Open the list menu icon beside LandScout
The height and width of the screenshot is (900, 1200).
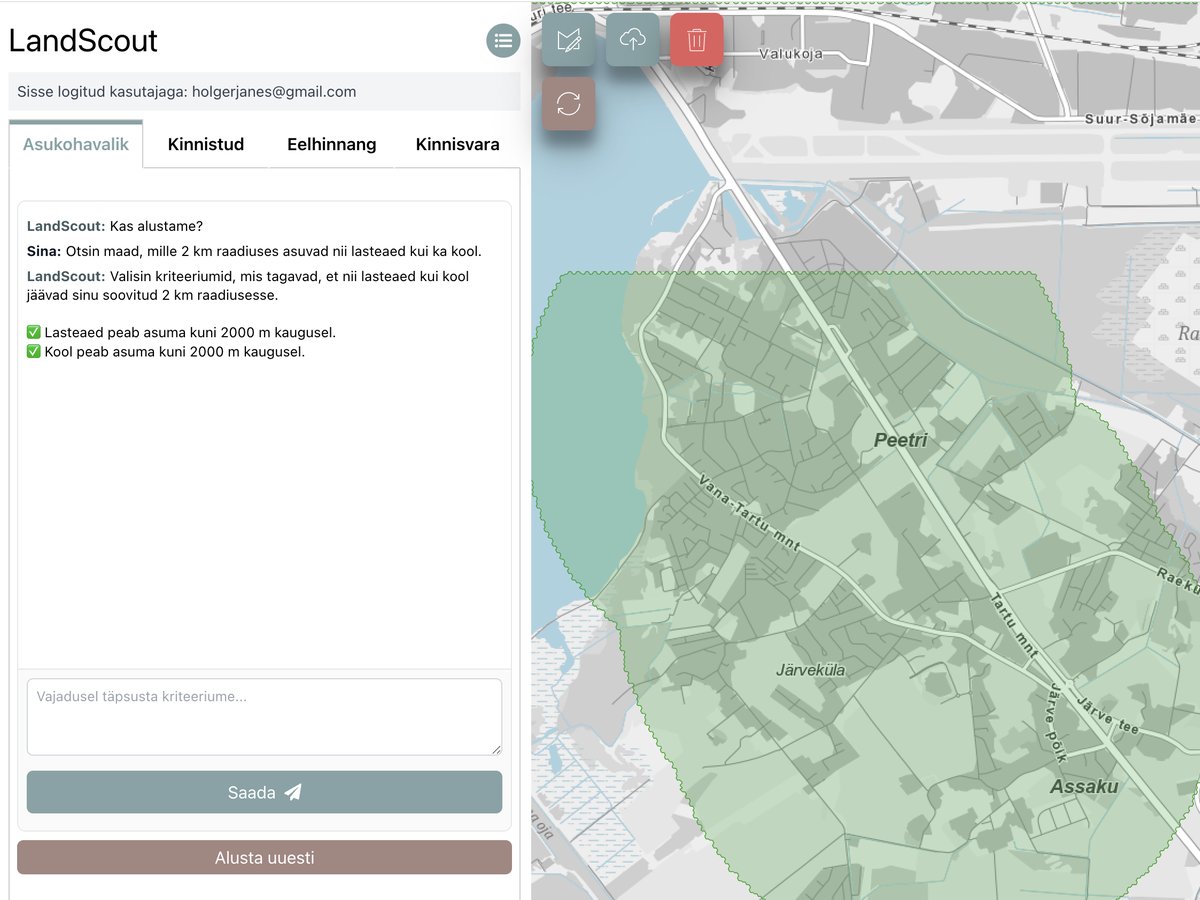tap(503, 41)
